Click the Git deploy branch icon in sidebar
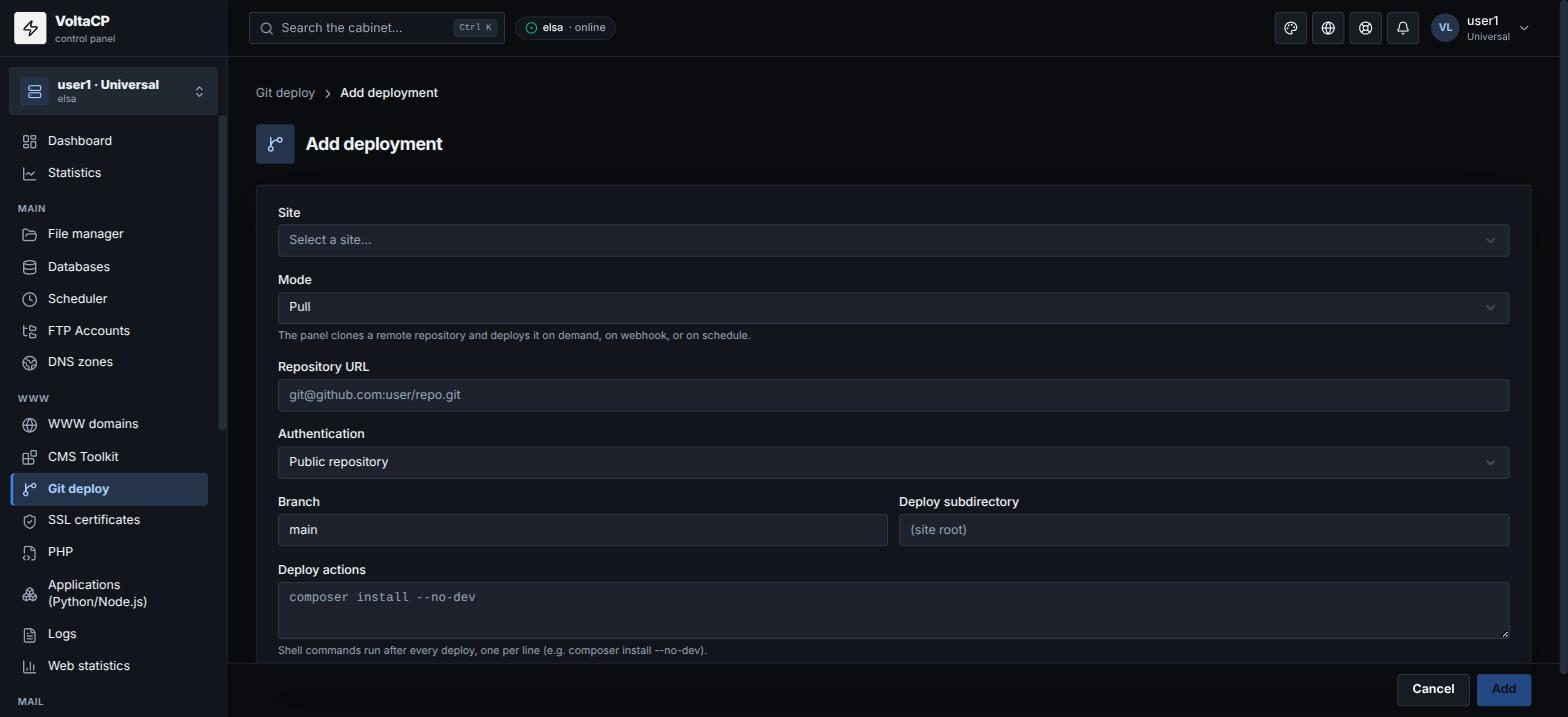Viewport: 1568px width, 717px height. tap(30, 489)
